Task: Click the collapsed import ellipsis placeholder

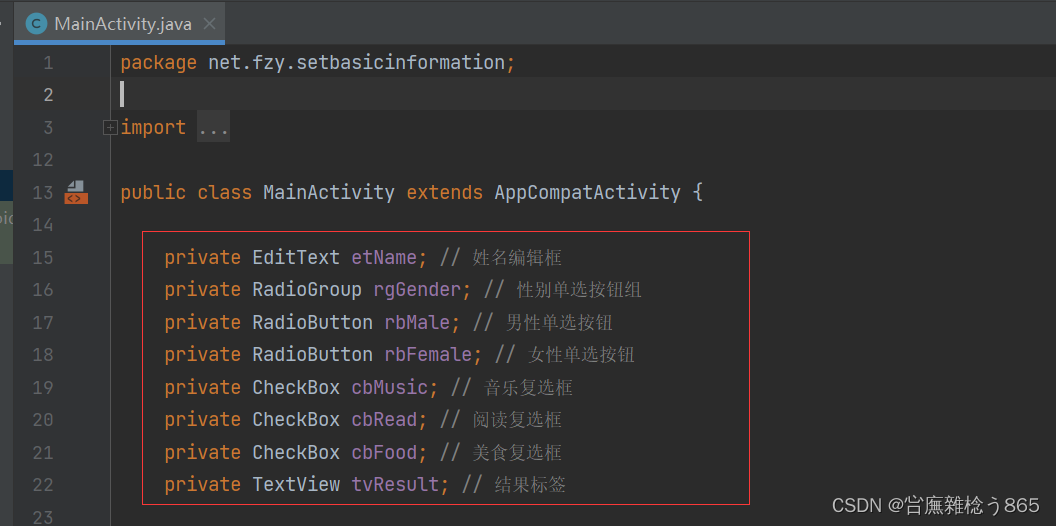Action: click(213, 127)
